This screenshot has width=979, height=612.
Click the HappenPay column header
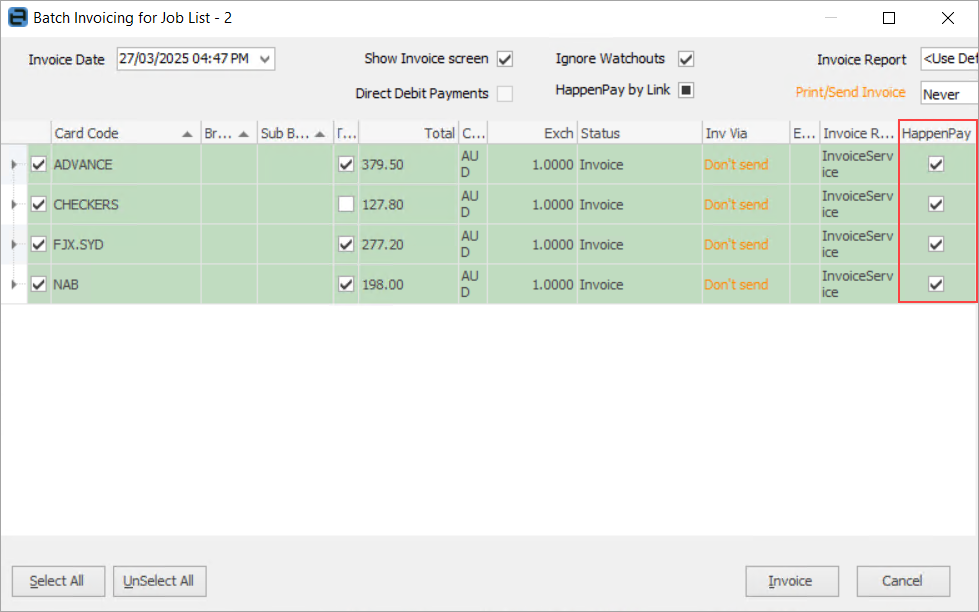936,133
